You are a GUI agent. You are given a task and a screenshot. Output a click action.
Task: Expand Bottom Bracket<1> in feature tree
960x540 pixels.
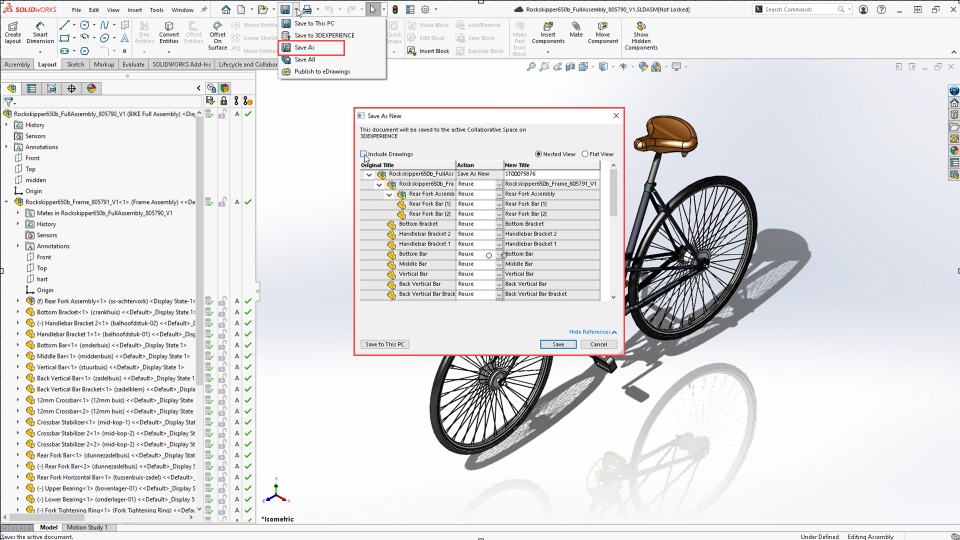click(x=18, y=312)
